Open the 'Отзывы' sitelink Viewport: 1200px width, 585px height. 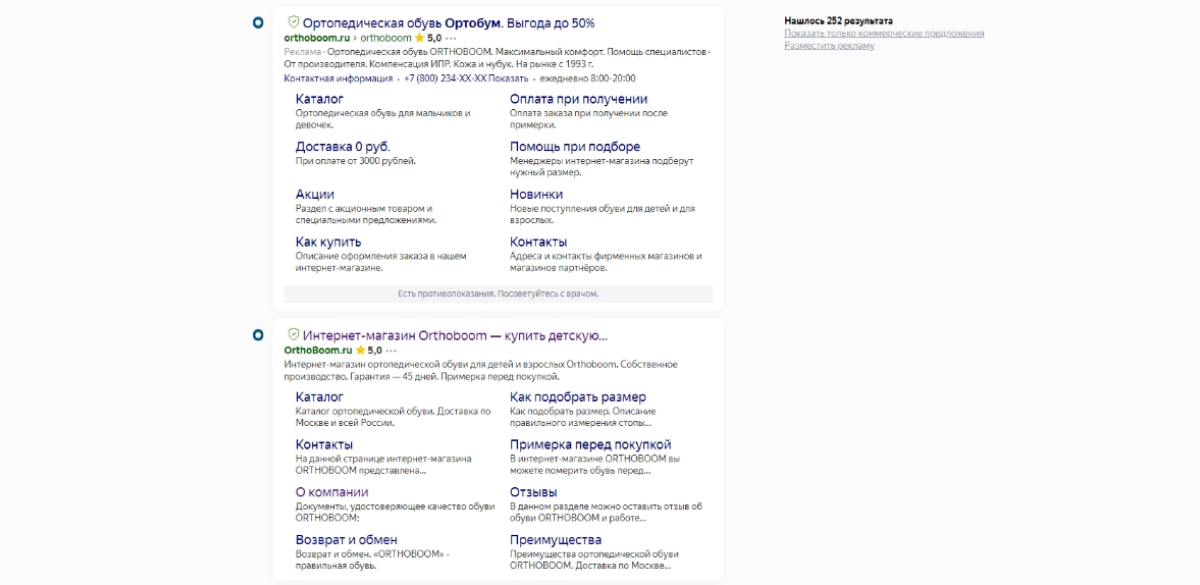pos(534,492)
